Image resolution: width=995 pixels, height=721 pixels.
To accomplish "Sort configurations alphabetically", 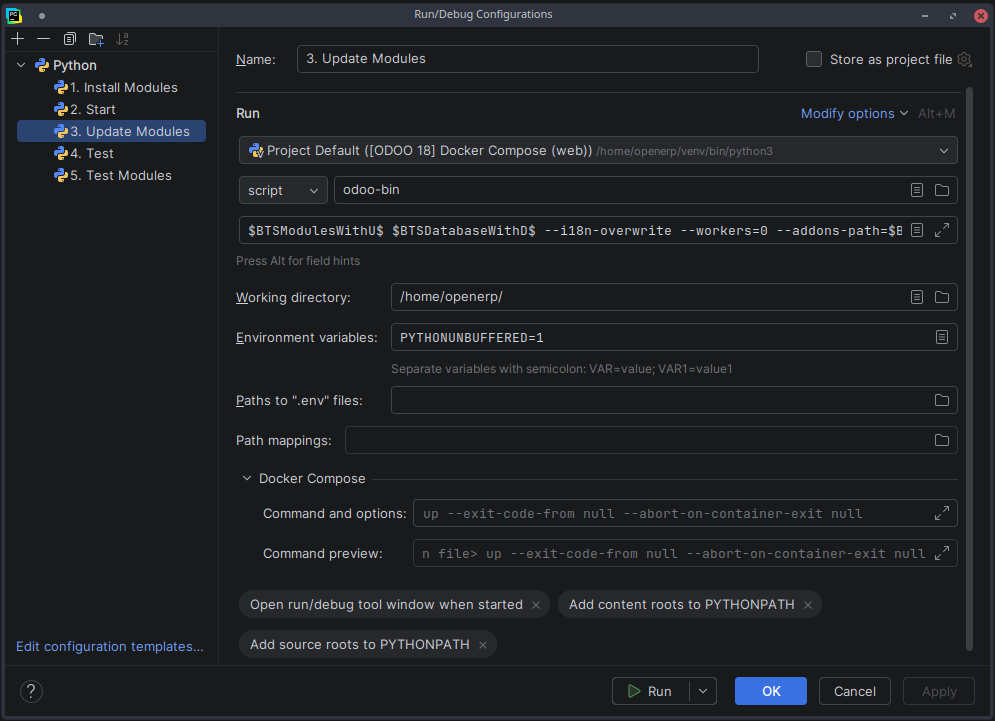I will tap(122, 39).
